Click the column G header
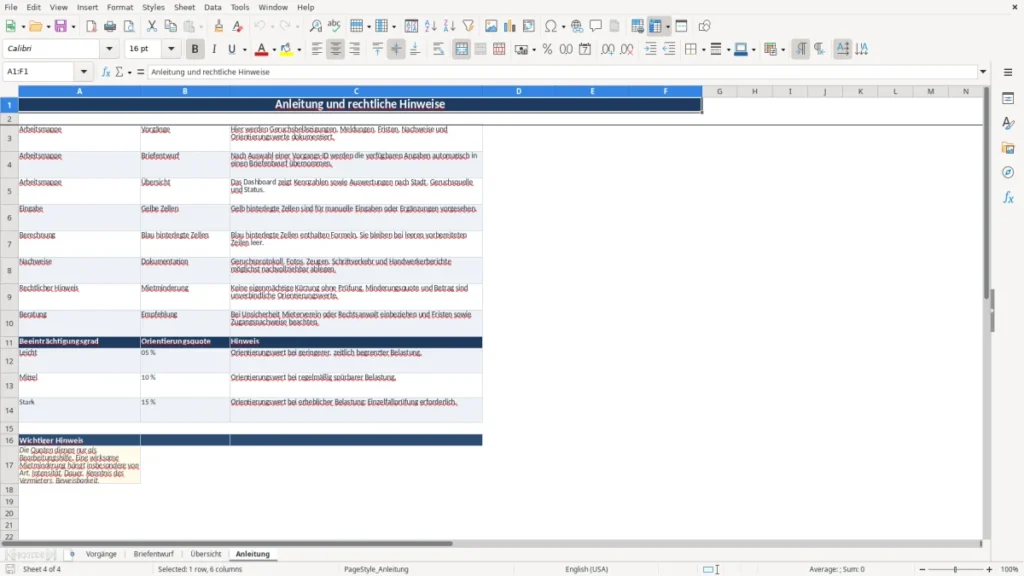Image resolution: width=1024 pixels, height=576 pixels. 719,91
